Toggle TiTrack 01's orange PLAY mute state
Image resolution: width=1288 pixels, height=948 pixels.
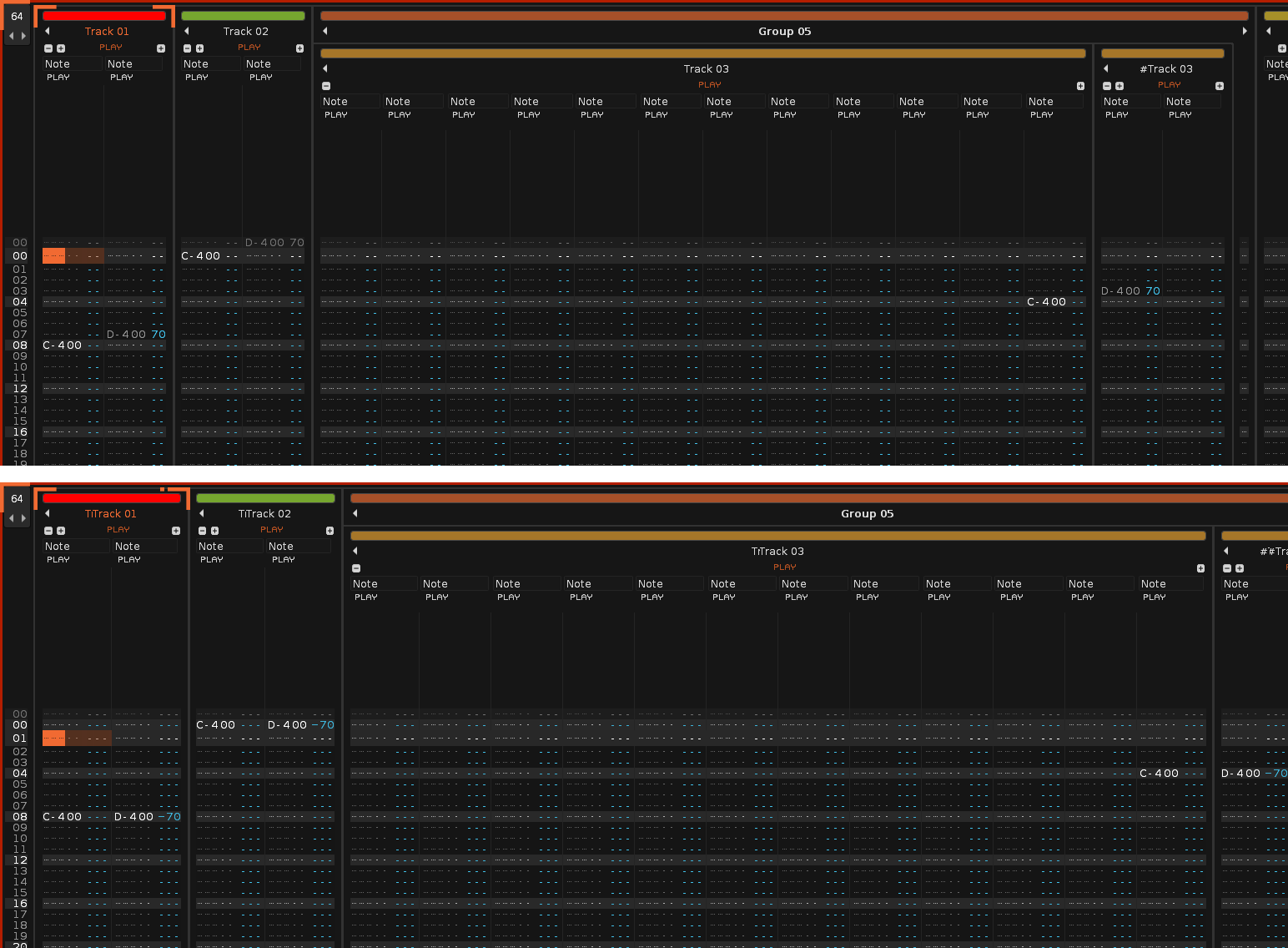[118, 530]
